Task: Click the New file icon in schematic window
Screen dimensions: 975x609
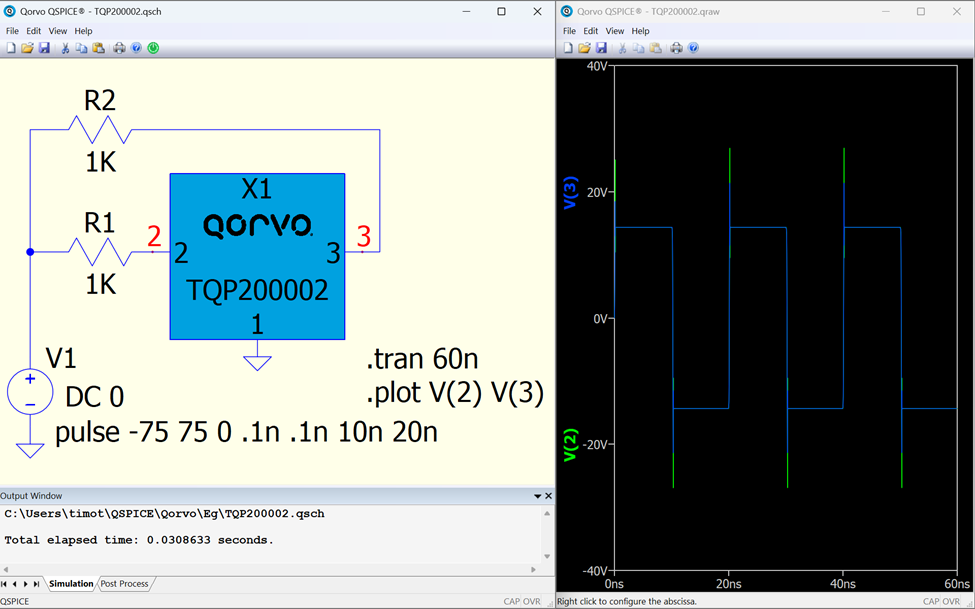Action: tap(11, 48)
